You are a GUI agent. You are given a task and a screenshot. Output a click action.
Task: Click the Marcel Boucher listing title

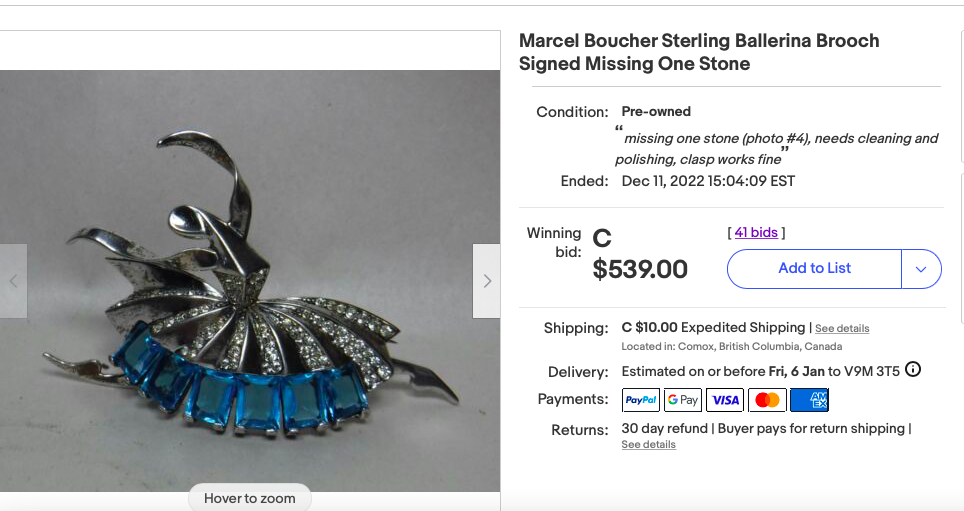tap(699, 52)
